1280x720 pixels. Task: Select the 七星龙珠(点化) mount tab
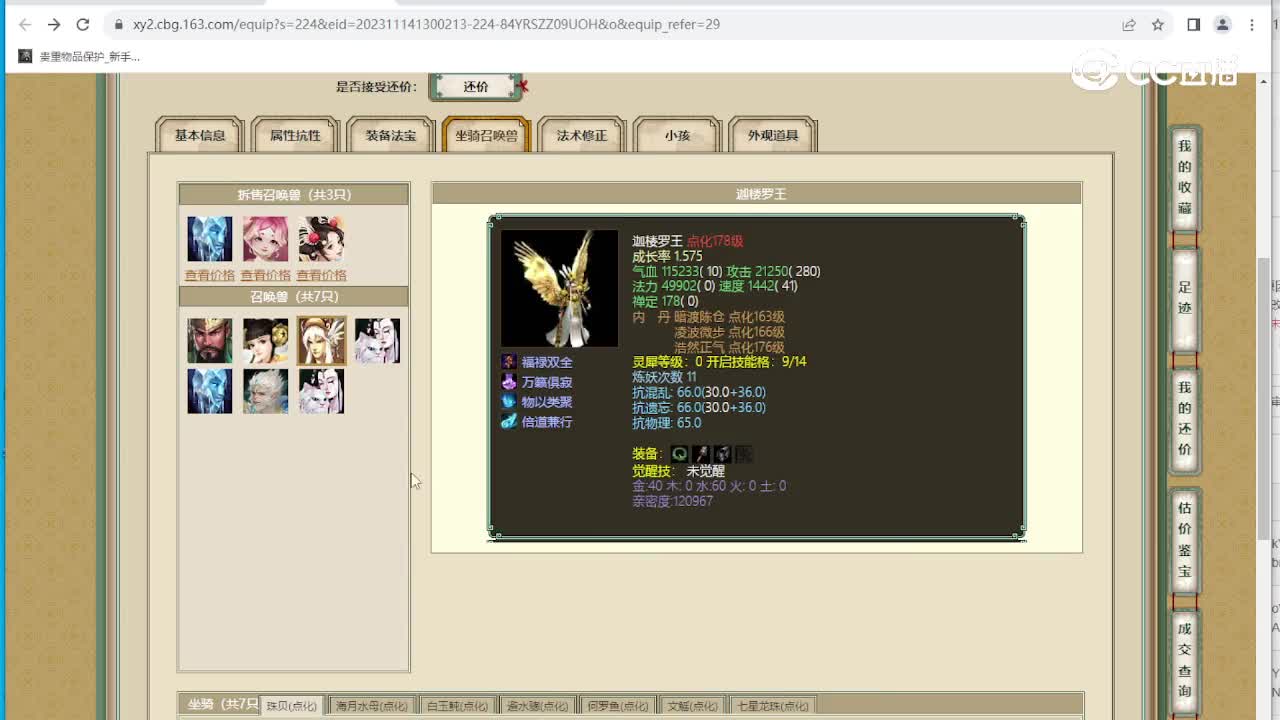click(x=773, y=705)
